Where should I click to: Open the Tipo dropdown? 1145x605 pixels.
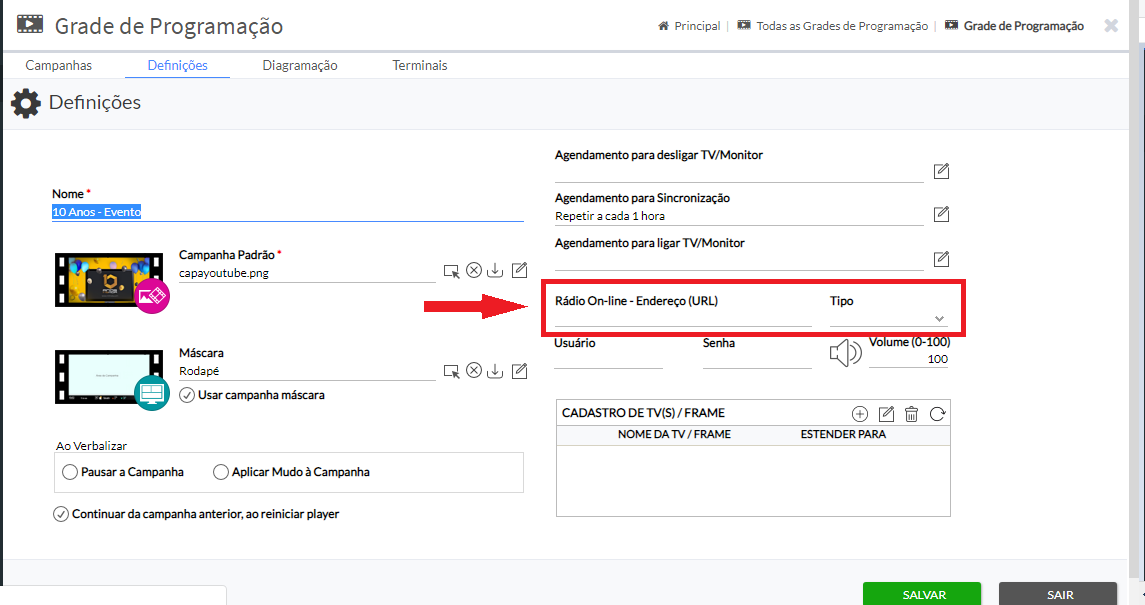[888, 318]
